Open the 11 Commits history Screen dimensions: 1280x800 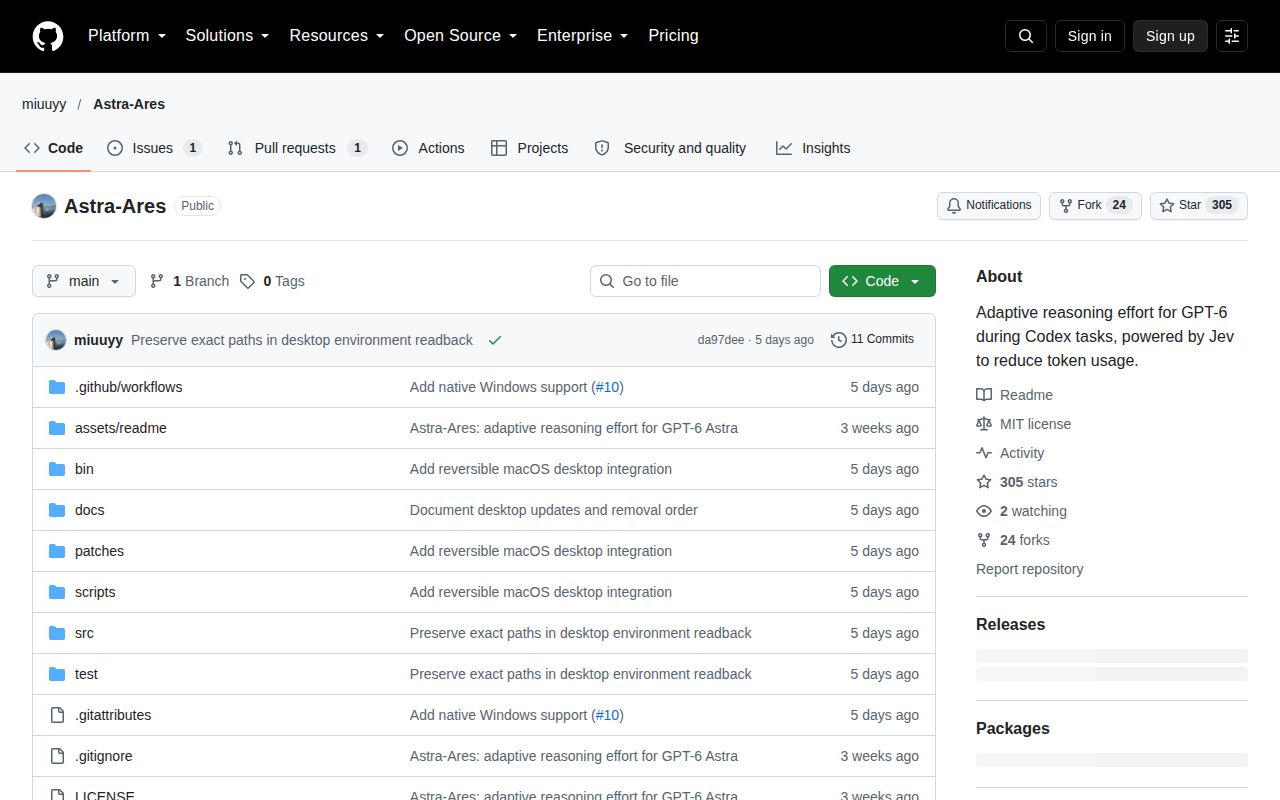coord(872,340)
